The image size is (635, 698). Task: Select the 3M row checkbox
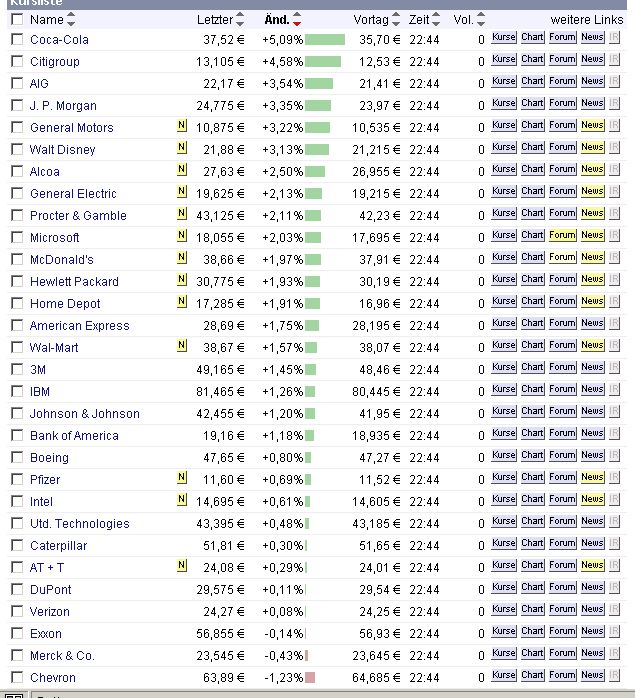(17, 369)
